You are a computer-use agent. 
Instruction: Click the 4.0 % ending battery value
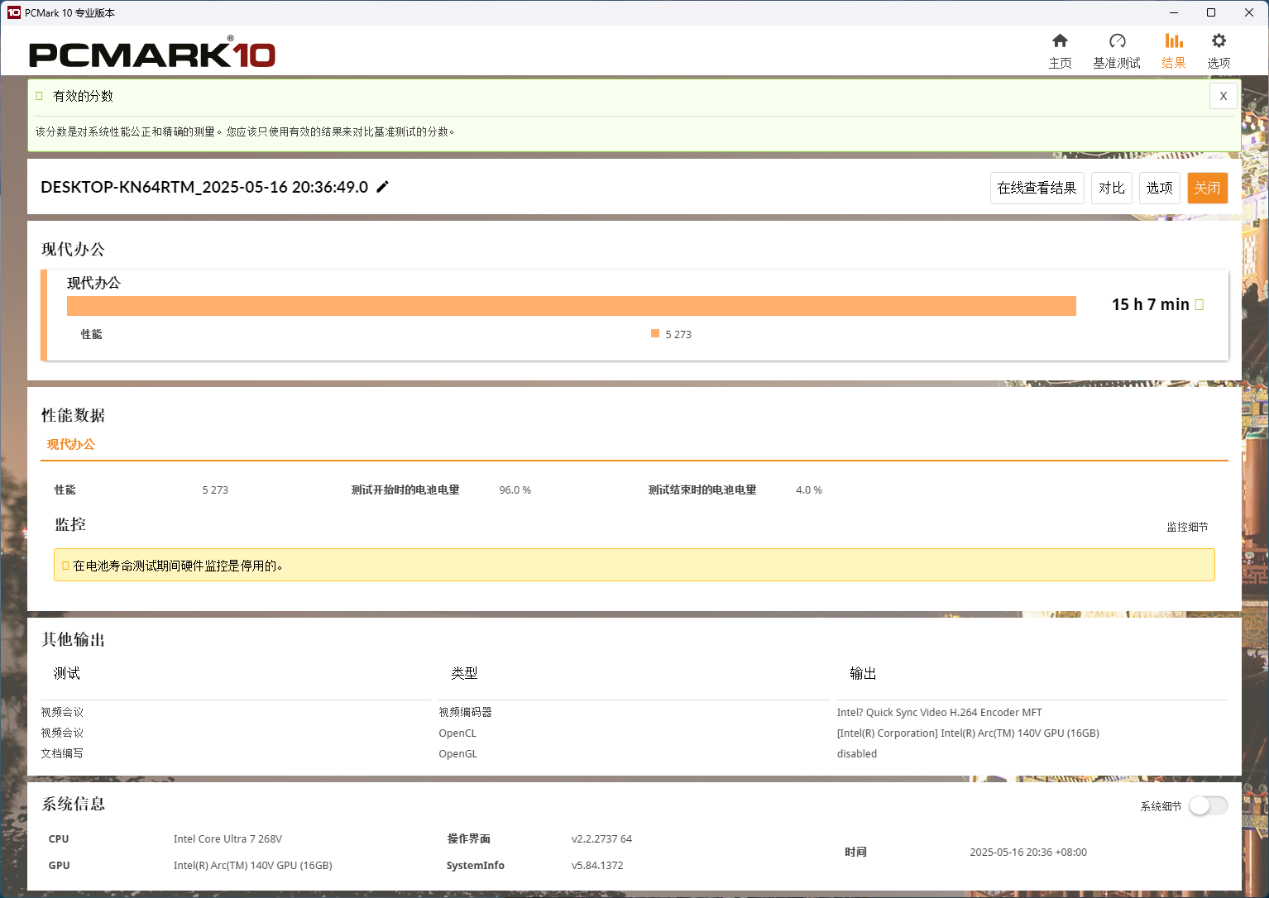[x=809, y=490]
